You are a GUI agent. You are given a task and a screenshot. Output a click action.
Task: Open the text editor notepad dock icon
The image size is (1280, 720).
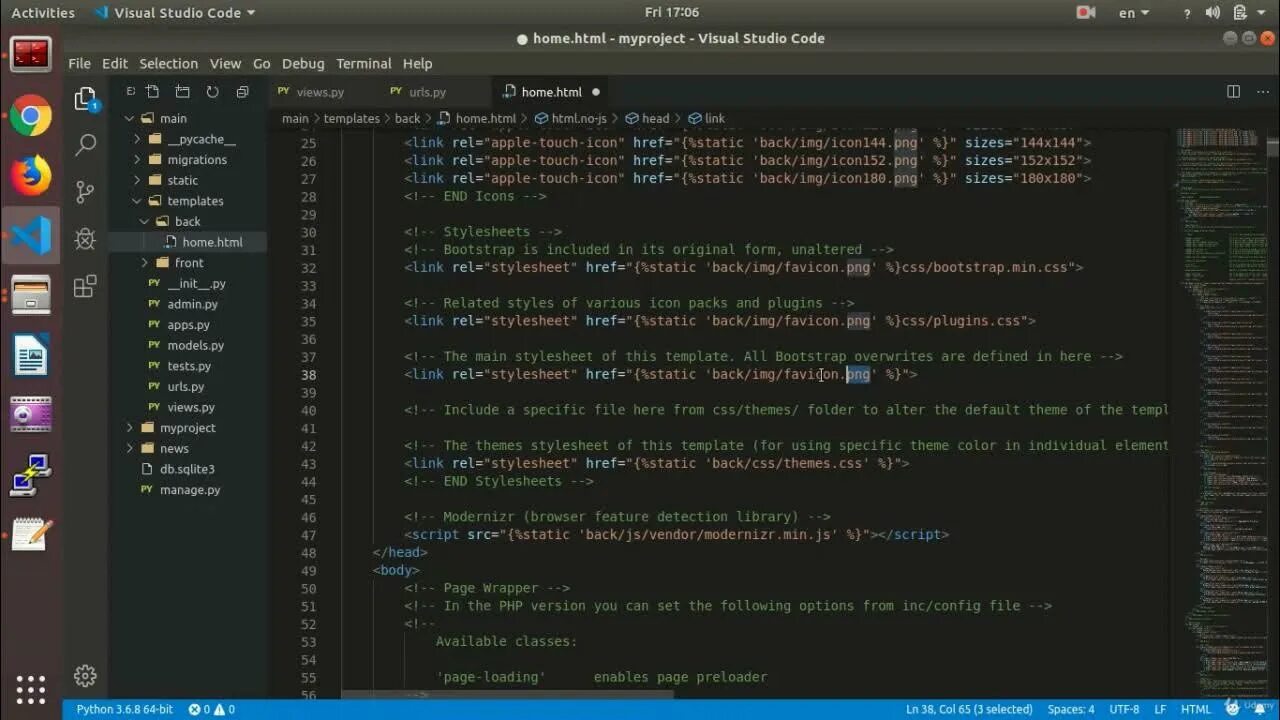(x=31, y=533)
